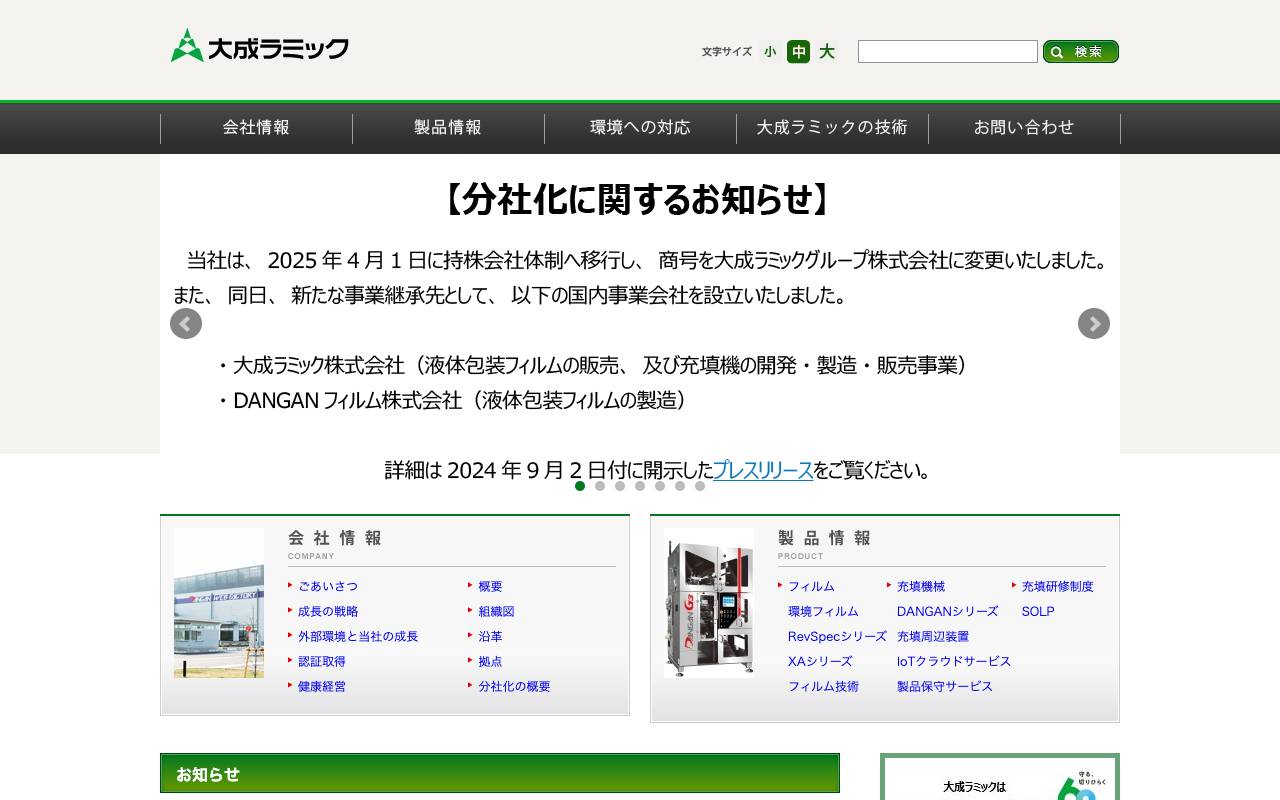Click the magnifier icon on the search button
This screenshot has width=1280, height=800.
coord(1057,52)
